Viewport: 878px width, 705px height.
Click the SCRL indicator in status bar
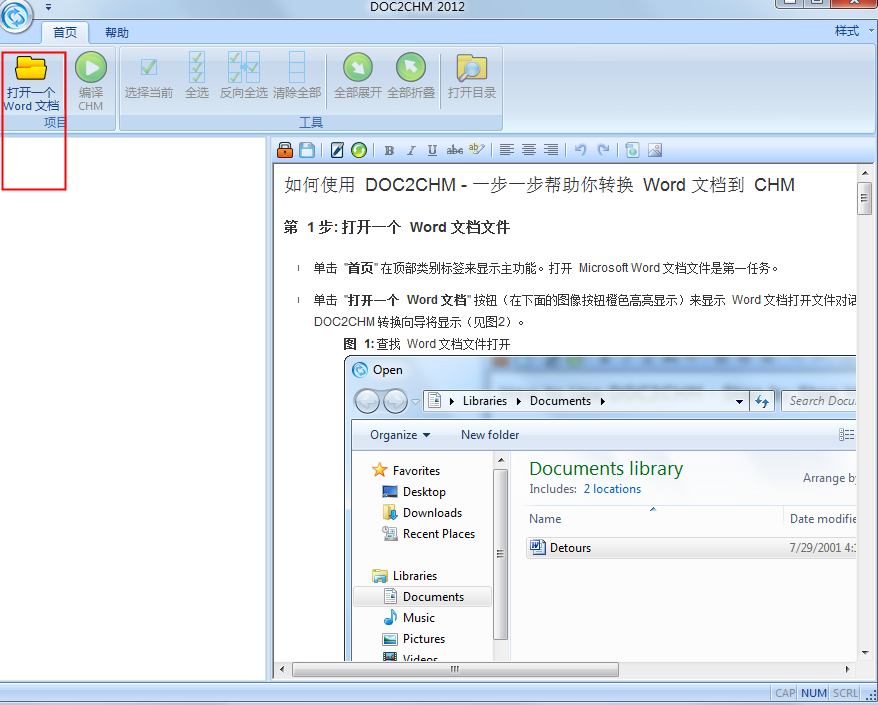pos(845,693)
